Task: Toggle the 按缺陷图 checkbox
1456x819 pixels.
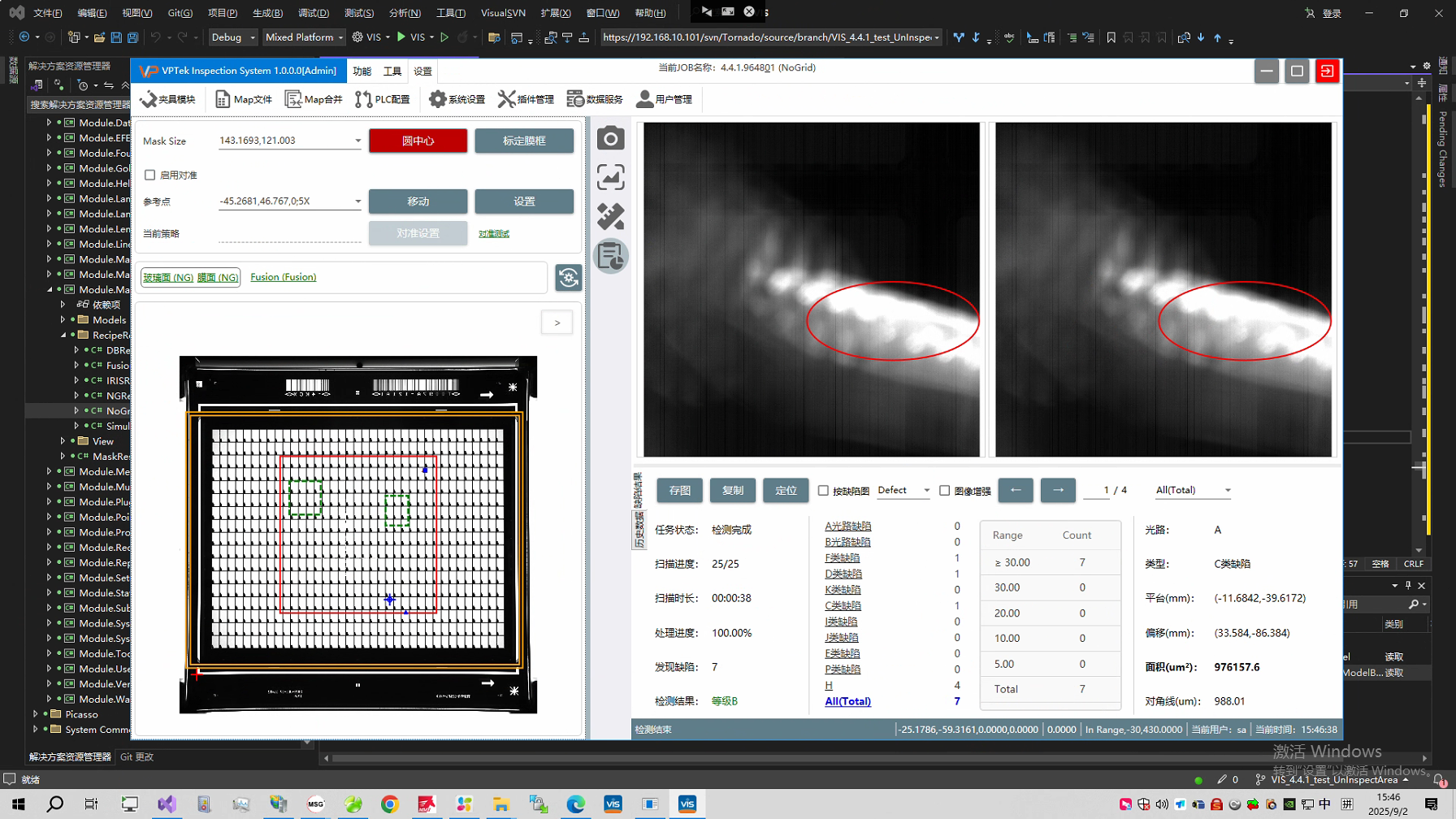Action: (x=823, y=491)
